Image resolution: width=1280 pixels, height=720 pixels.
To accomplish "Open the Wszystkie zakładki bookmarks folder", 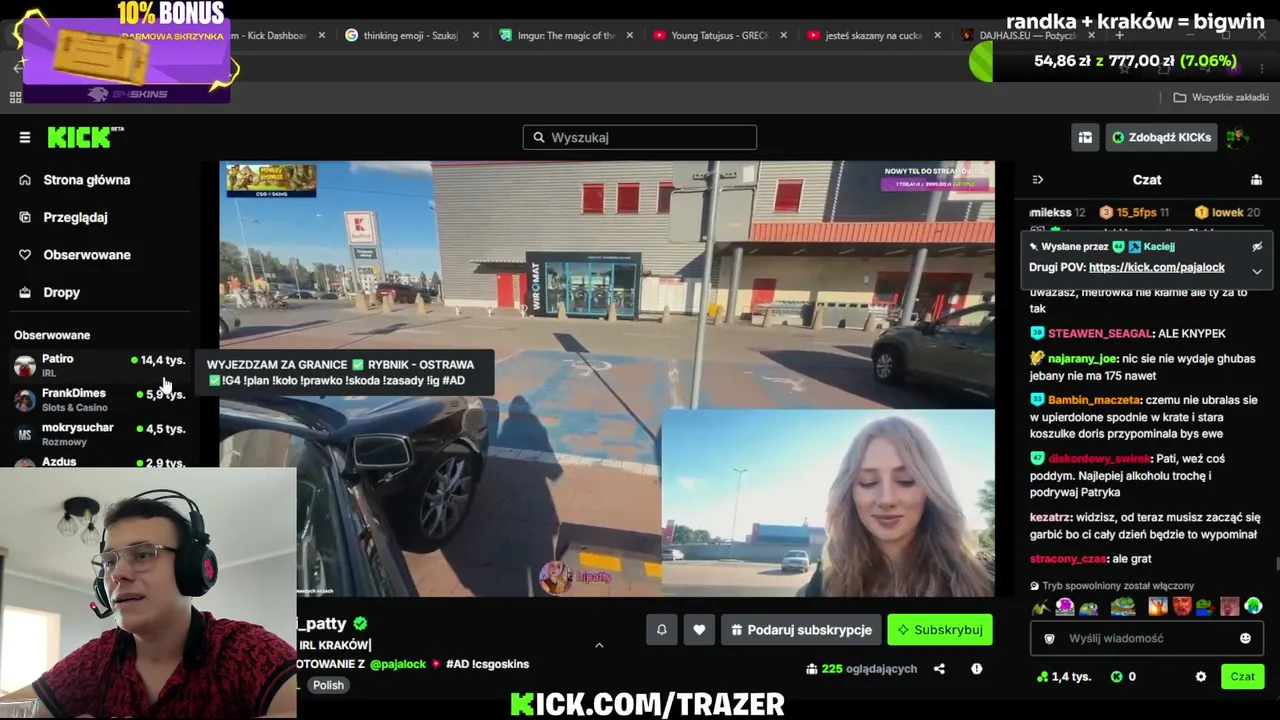I will click(1221, 97).
